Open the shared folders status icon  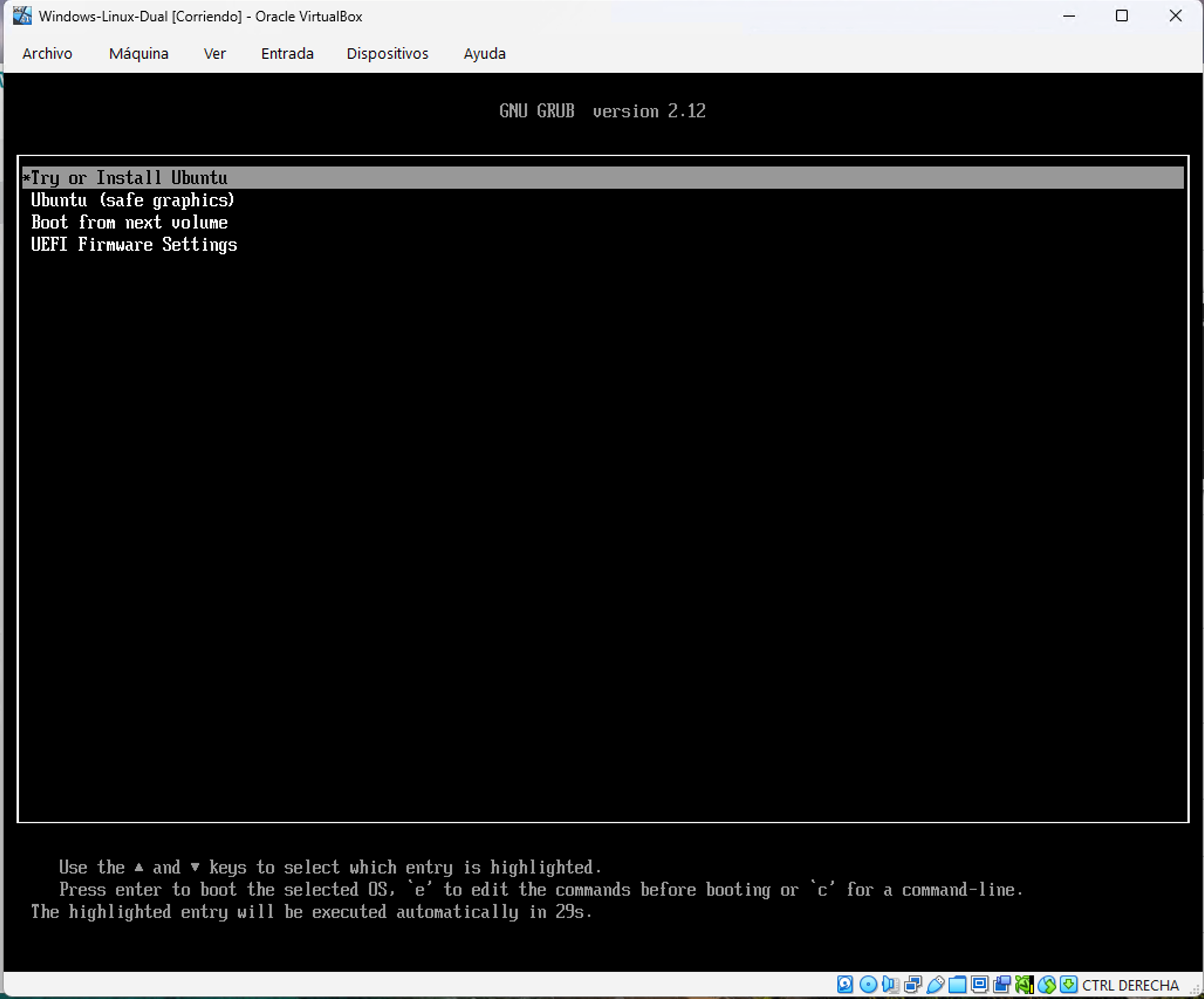(957, 984)
